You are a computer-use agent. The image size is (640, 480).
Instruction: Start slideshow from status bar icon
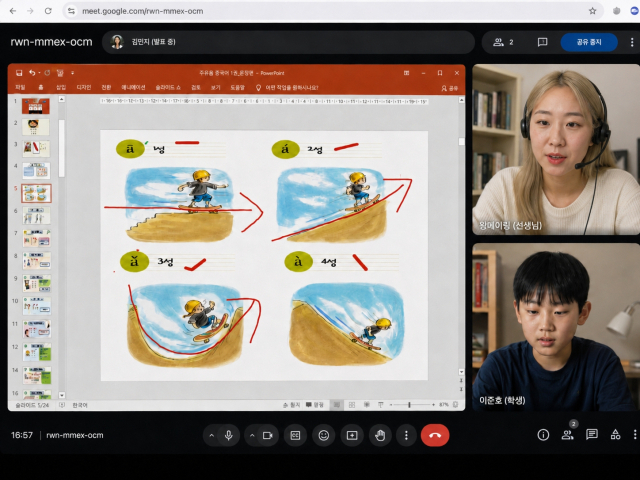point(380,405)
